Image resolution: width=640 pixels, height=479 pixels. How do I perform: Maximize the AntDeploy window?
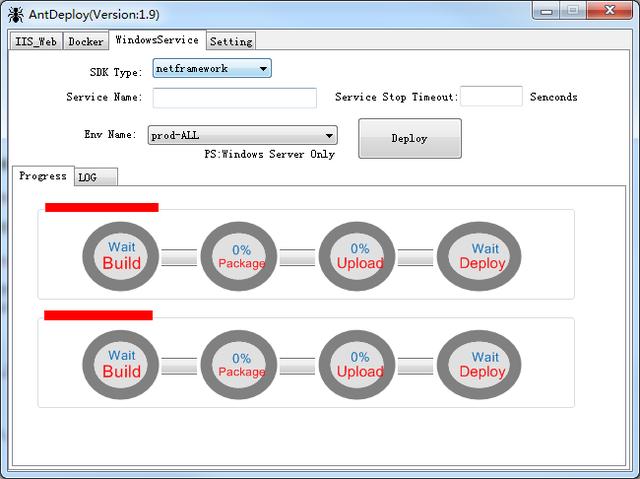[x=573, y=11]
